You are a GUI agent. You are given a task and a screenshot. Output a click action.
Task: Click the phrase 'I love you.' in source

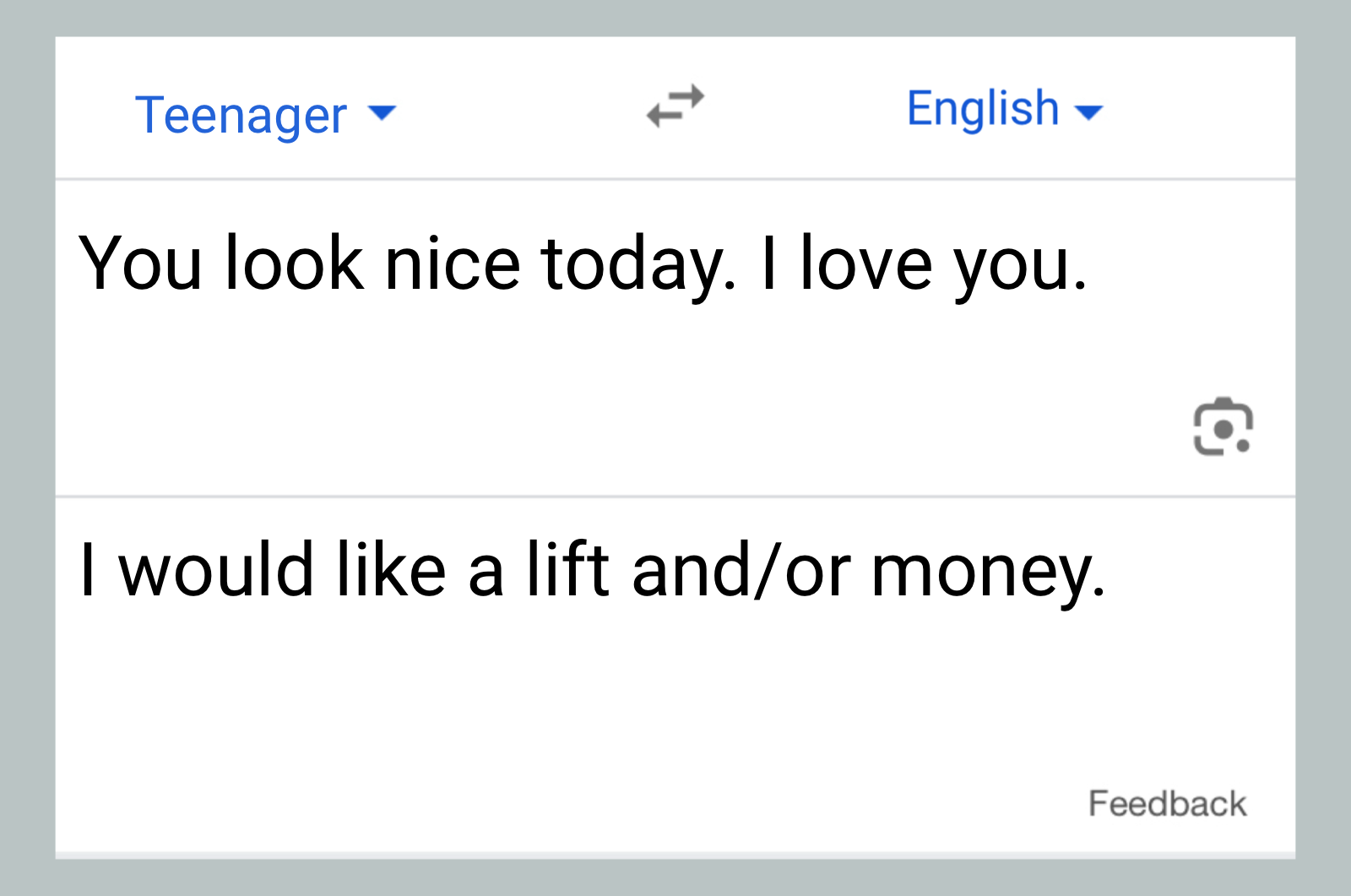[x=923, y=264]
